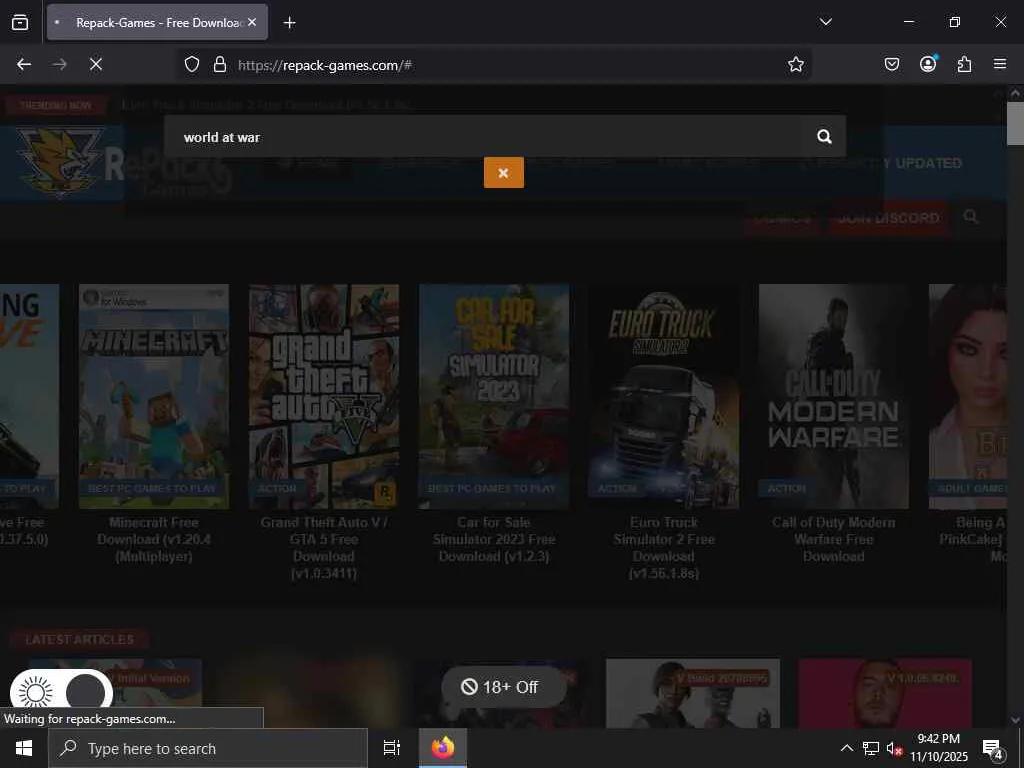Open Pocket save button

coord(891,64)
